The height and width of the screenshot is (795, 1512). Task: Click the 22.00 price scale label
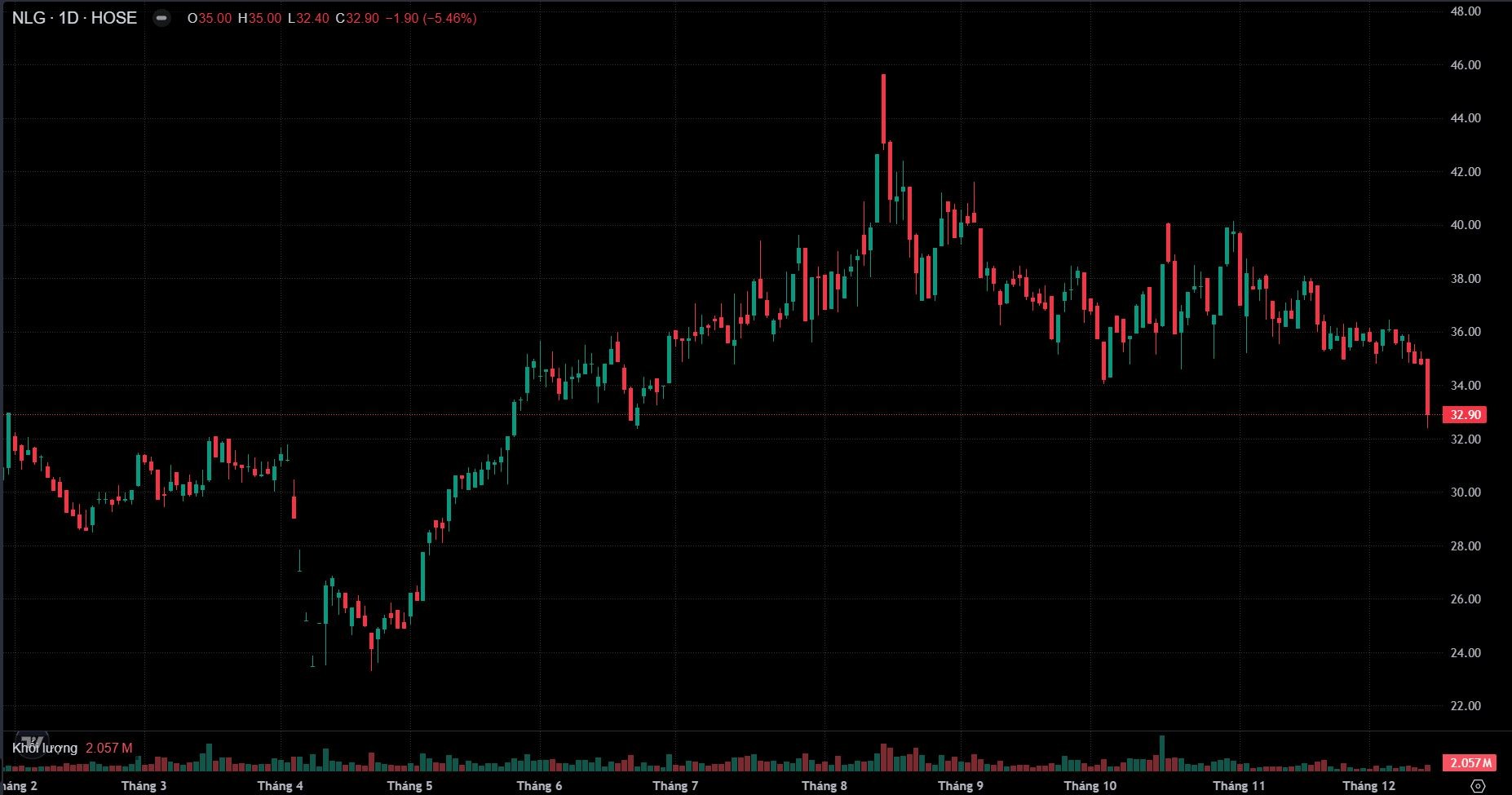[1466, 706]
